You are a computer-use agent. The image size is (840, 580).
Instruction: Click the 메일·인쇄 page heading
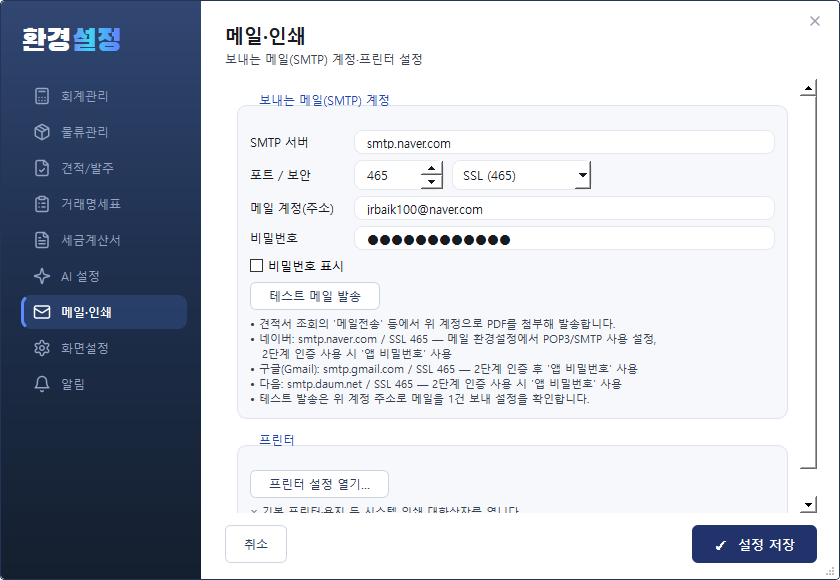pos(266,36)
